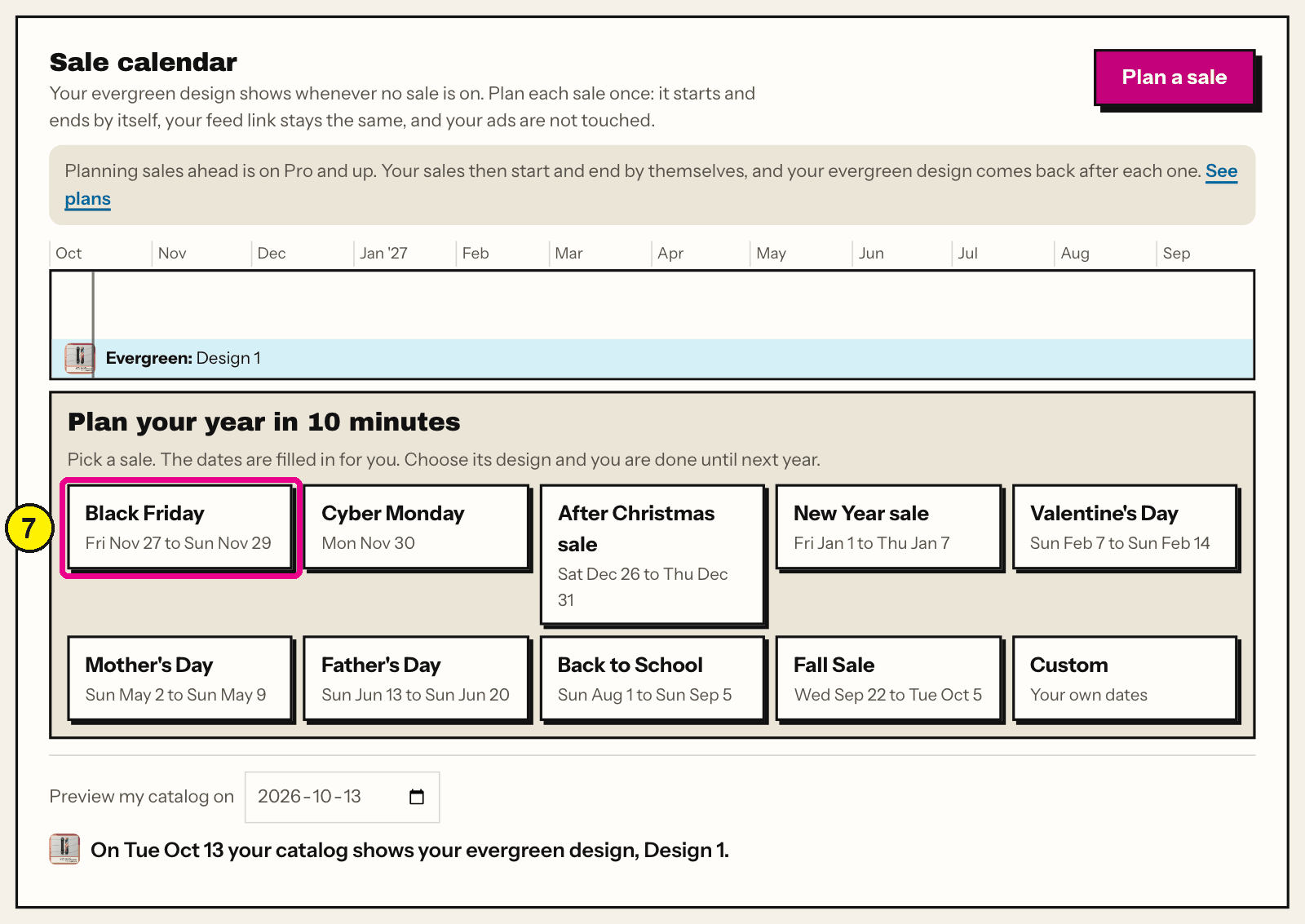Click the Plan your year in 10 minutes heading
The image size is (1305, 924).
(264, 422)
